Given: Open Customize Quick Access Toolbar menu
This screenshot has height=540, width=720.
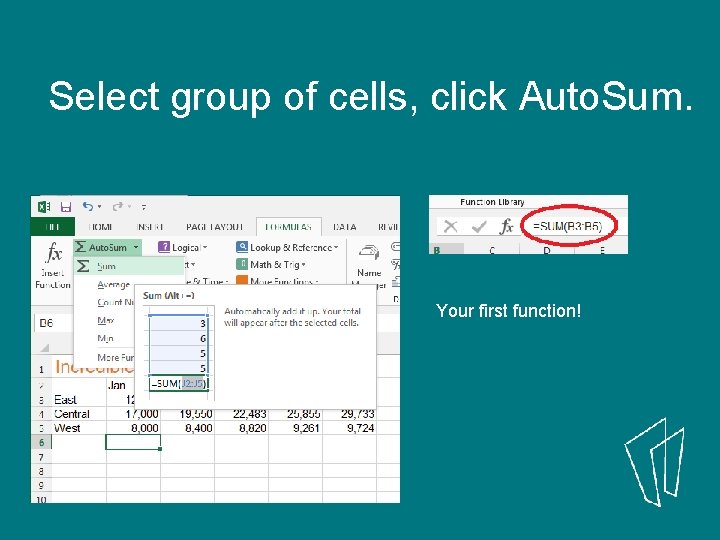Looking at the screenshot, I should 144,208.
